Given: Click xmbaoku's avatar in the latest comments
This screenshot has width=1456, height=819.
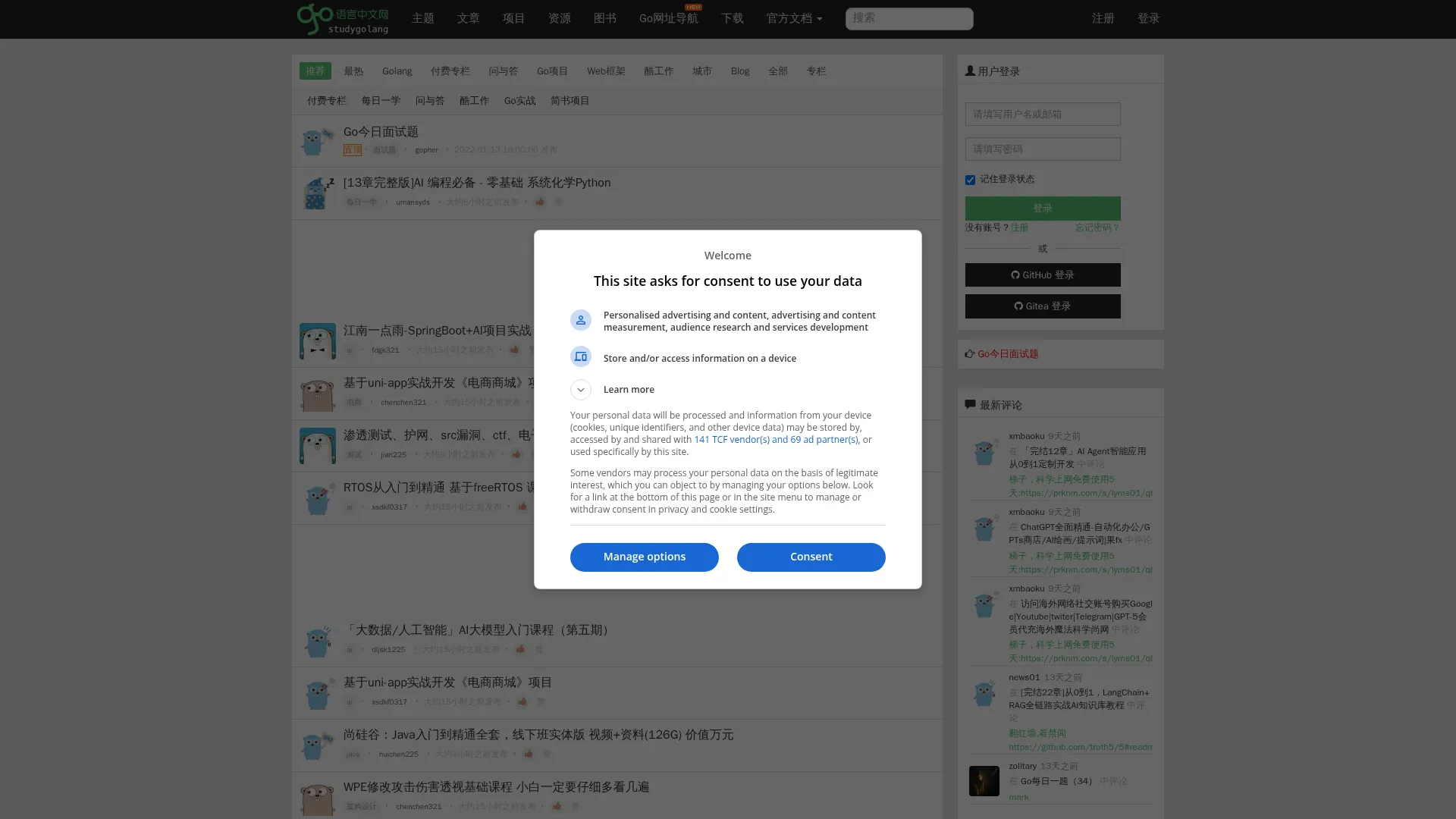Looking at the screenshot, I should (x=984, y=452).
